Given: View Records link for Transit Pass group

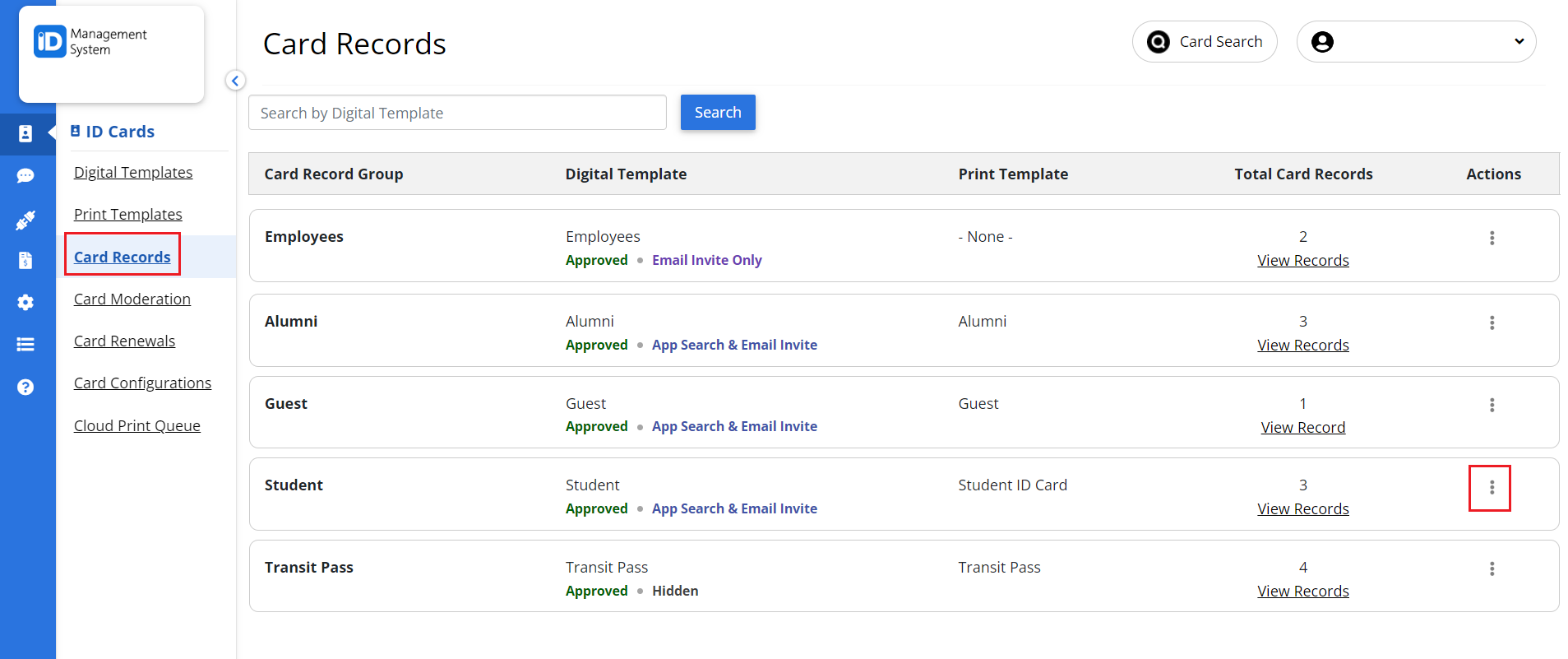Looking at the screenshot, I should coord(1303,591).
